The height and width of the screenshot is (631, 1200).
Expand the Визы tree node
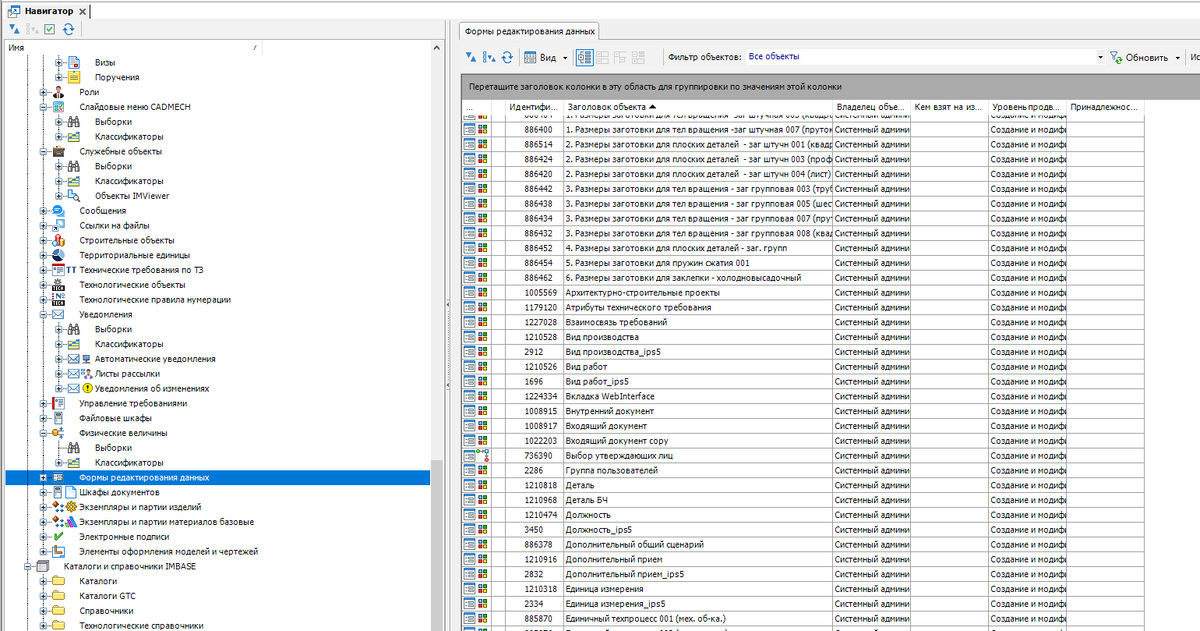pyautogui.click(x=59, y=62)
